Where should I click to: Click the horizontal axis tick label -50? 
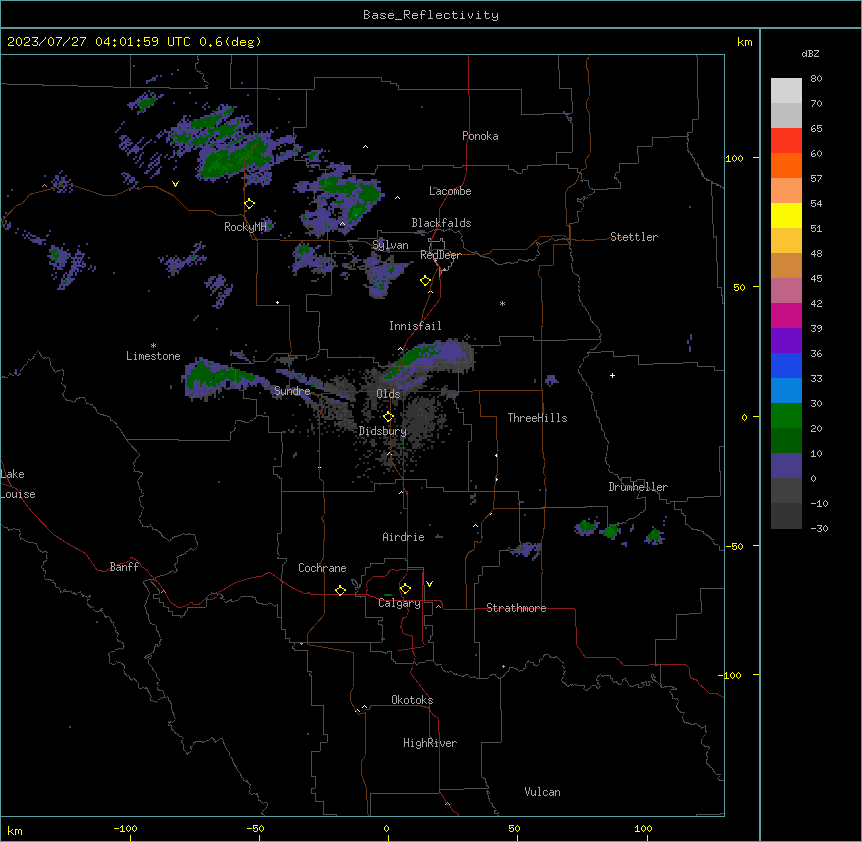(x=255, y=828)
